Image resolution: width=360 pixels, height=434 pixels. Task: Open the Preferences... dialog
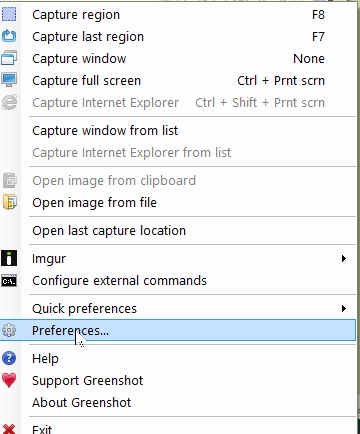(x=178, y=330)
